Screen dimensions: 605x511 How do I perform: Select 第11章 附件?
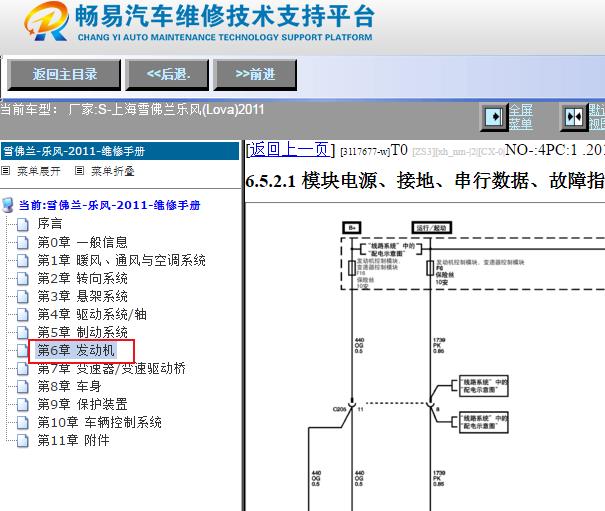[73, 440]
